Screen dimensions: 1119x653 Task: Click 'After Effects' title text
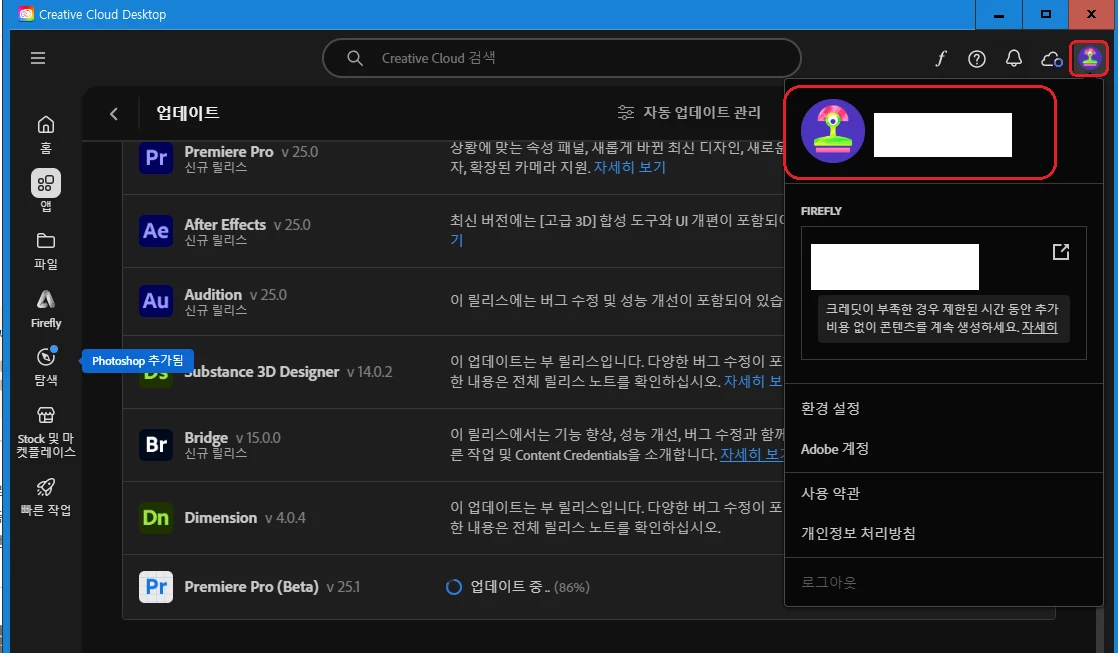click(x=225, y=224)
